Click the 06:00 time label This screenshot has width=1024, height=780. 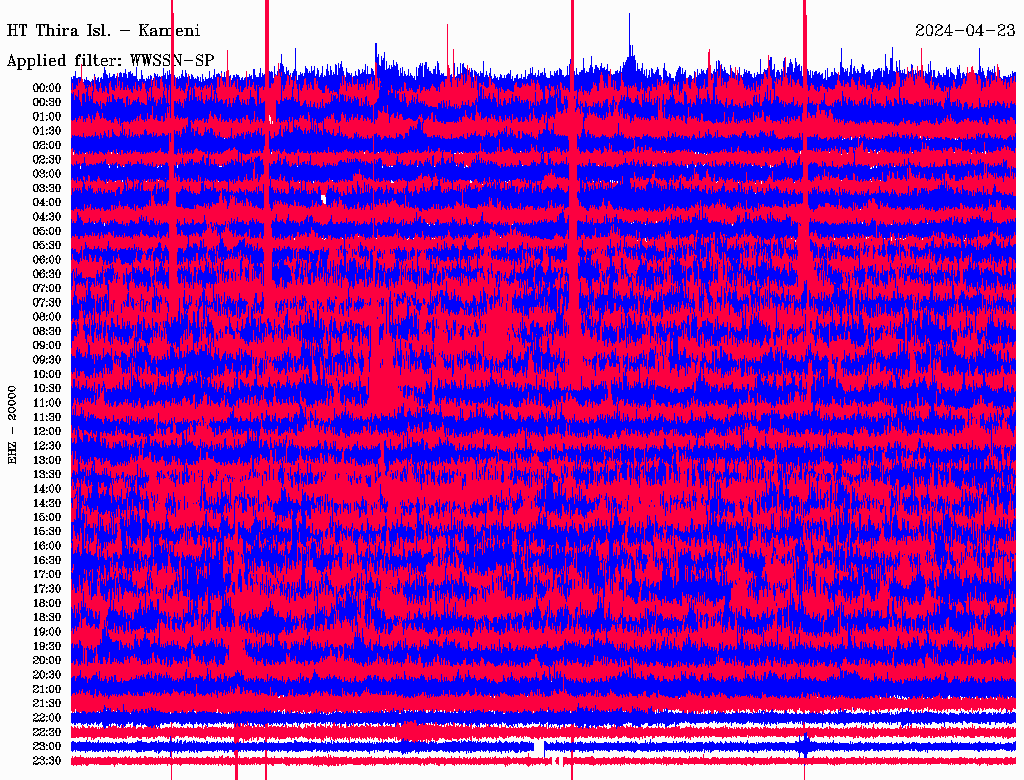47,260
